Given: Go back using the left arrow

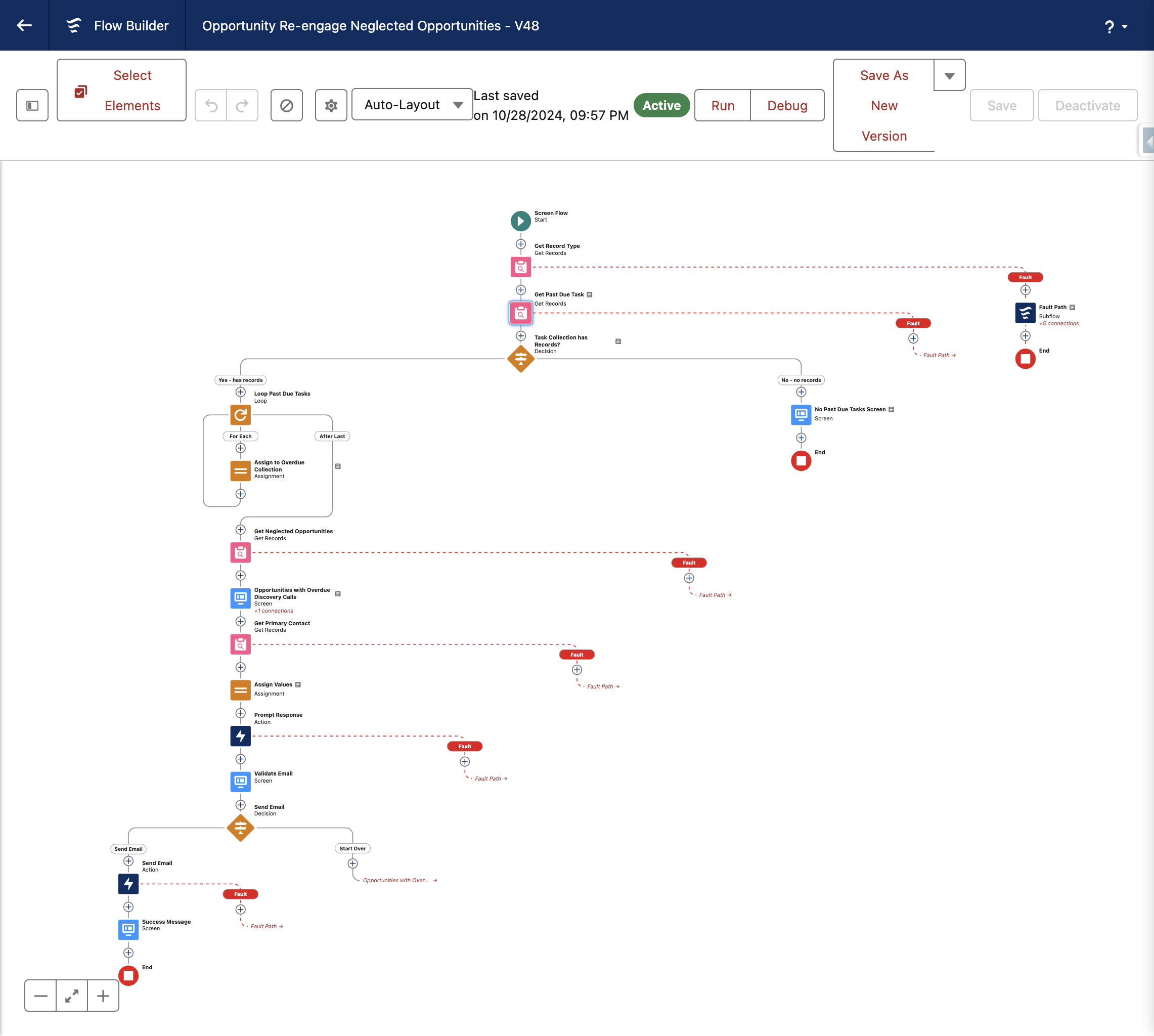Looking at the screenshot, I should tap(24, 25).
